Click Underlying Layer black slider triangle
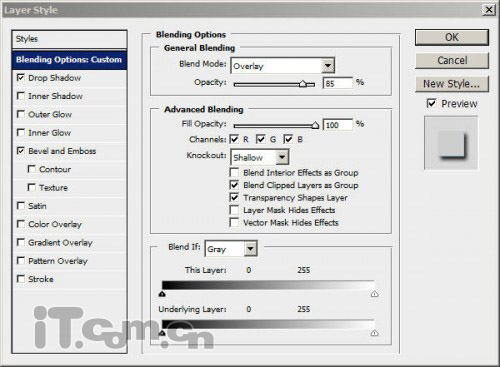This screenshot has width=500, height=367. 162,333
